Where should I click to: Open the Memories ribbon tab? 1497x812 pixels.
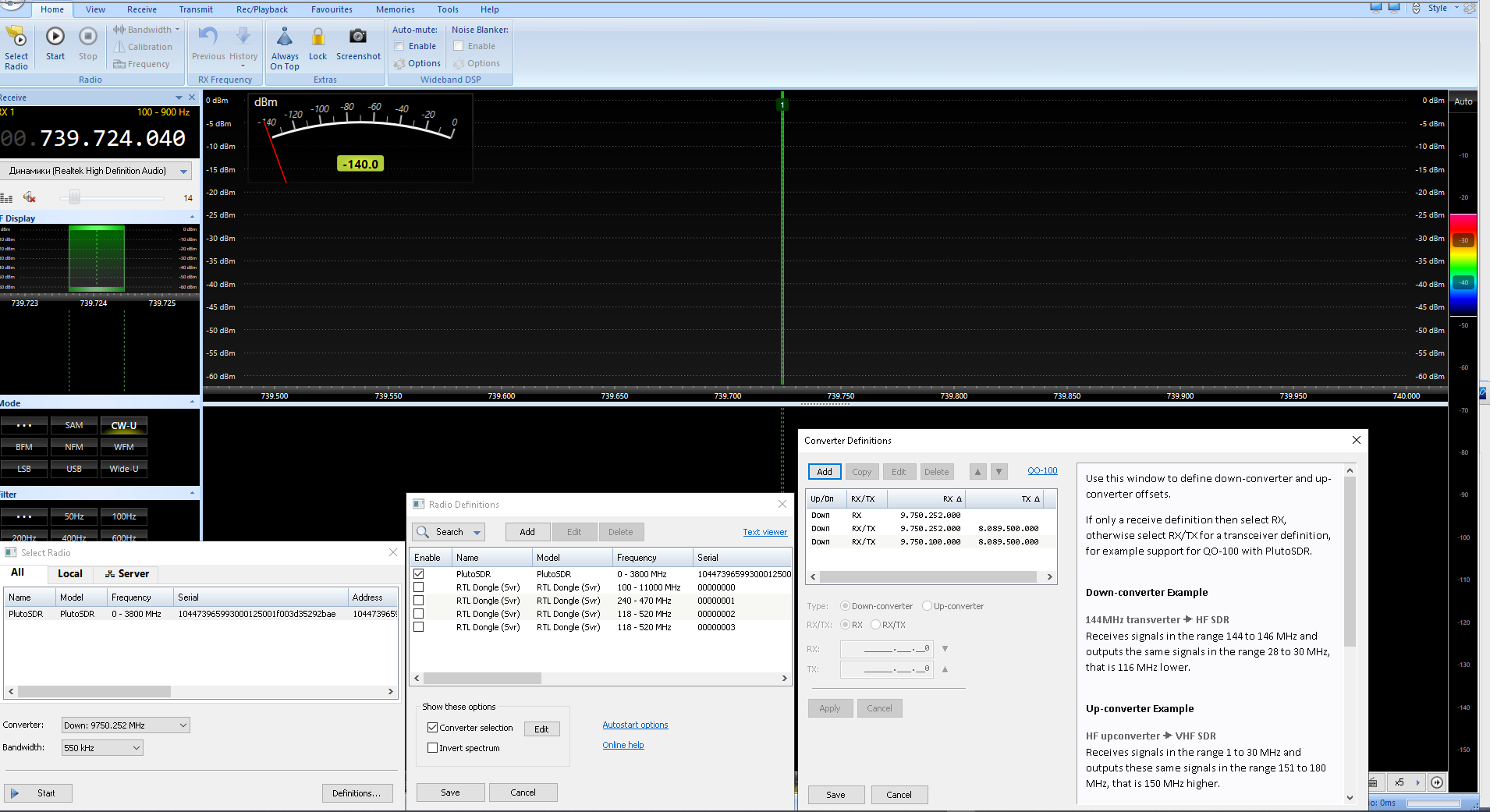pyautogui.click(x=395, y=9)
